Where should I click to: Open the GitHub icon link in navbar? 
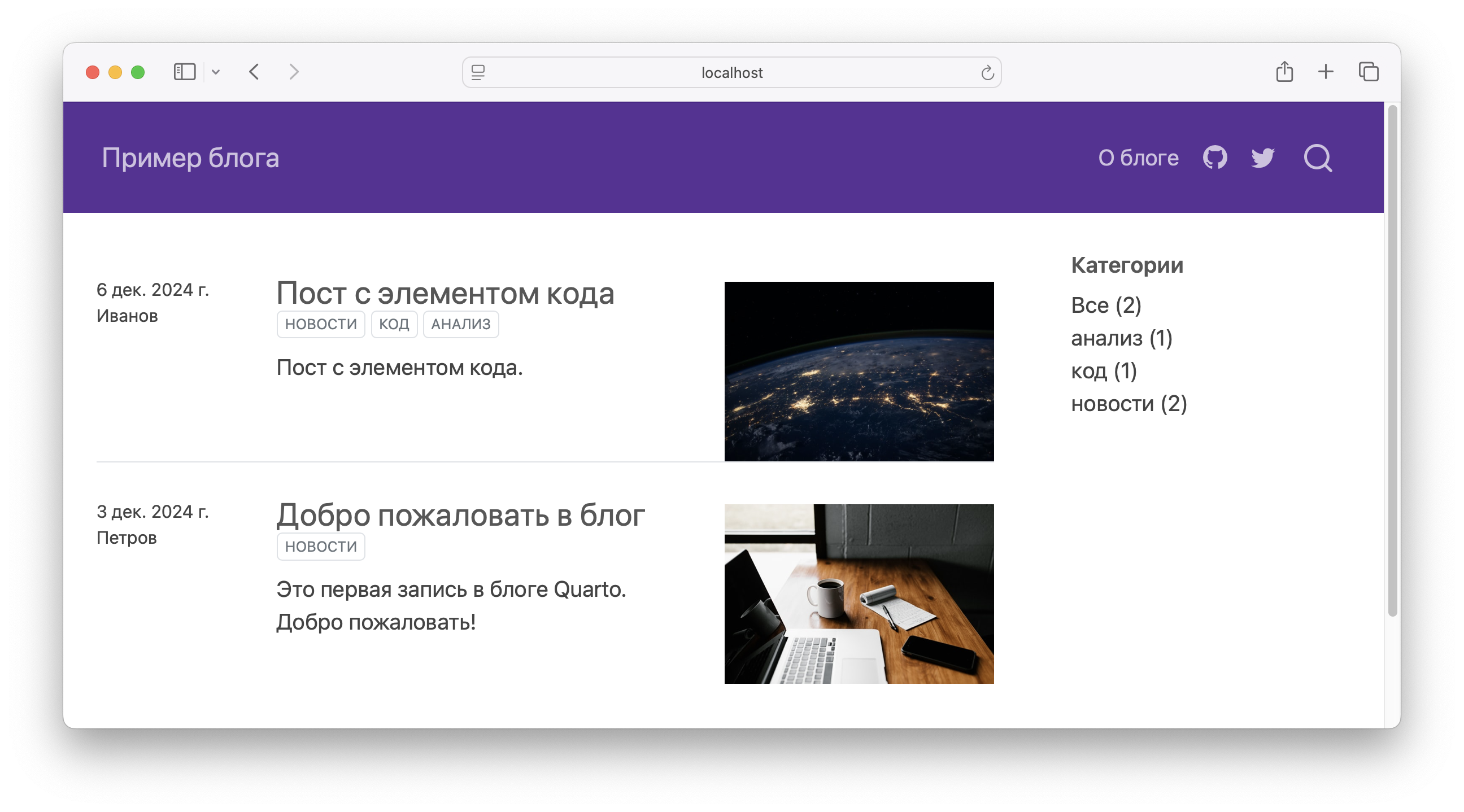point(1214,158)
